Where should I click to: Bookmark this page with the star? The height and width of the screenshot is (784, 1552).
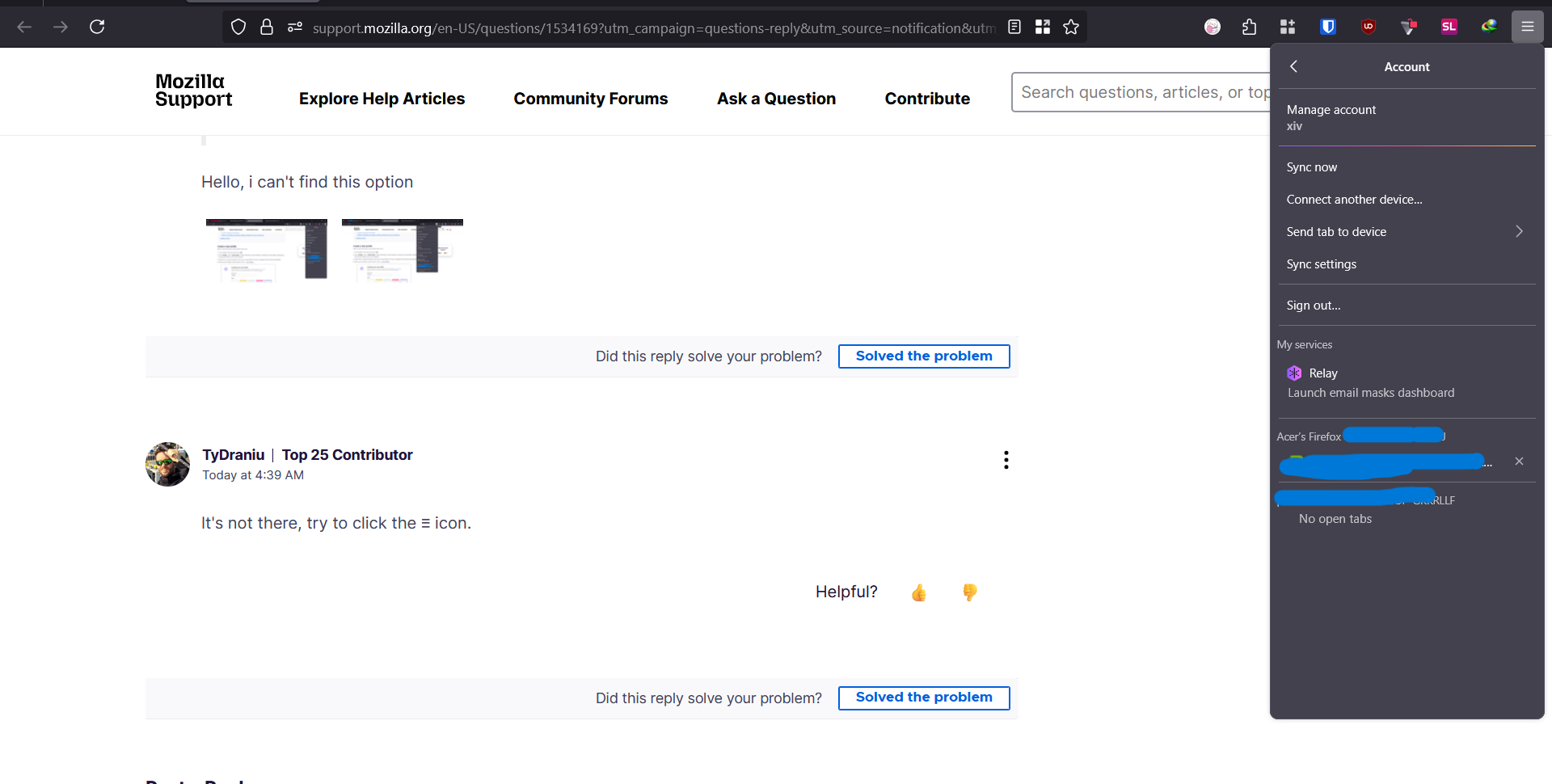point(1071,27)
